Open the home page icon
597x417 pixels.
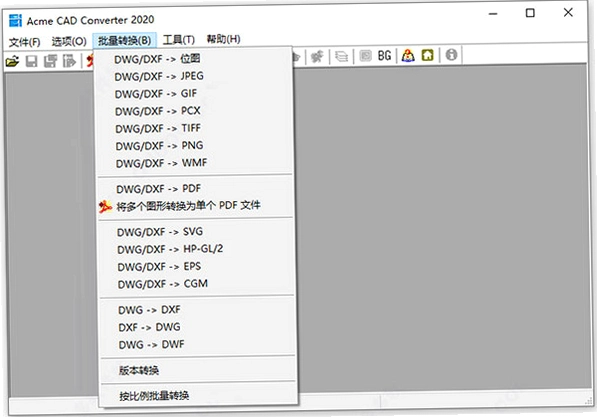[428, 55]
